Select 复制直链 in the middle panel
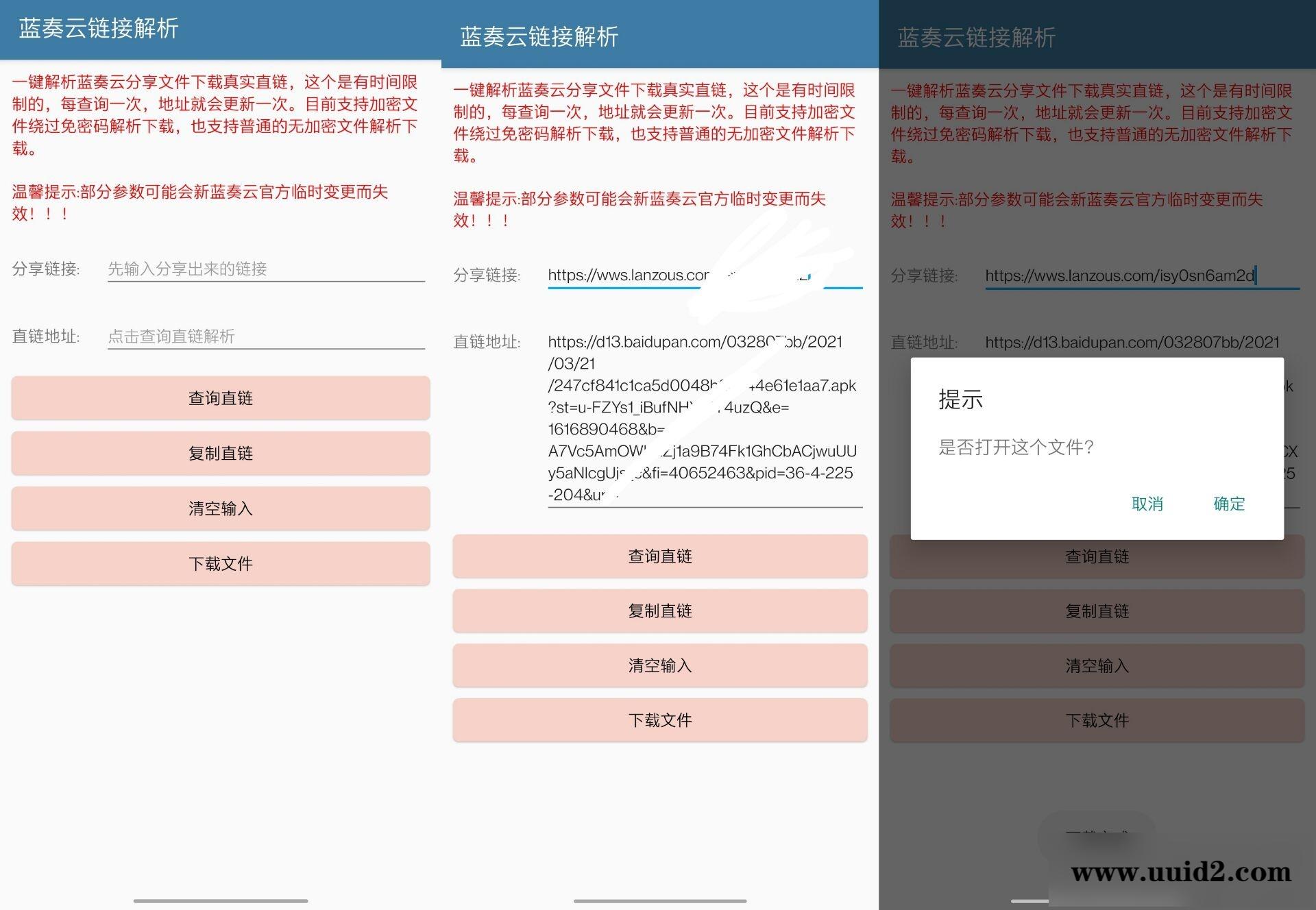The height and width of the screenshot is (910, 1316). pos(659,611)
